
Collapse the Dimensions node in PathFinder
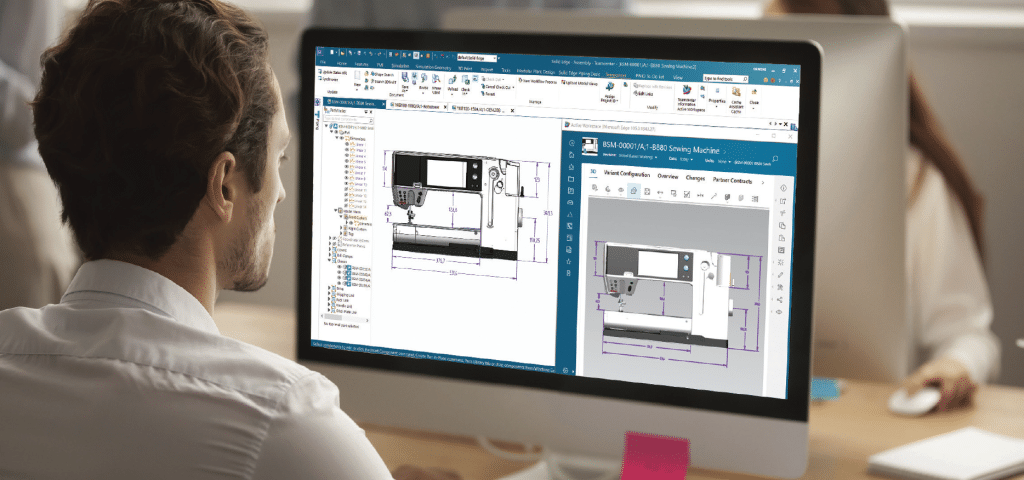coord(337,138)
